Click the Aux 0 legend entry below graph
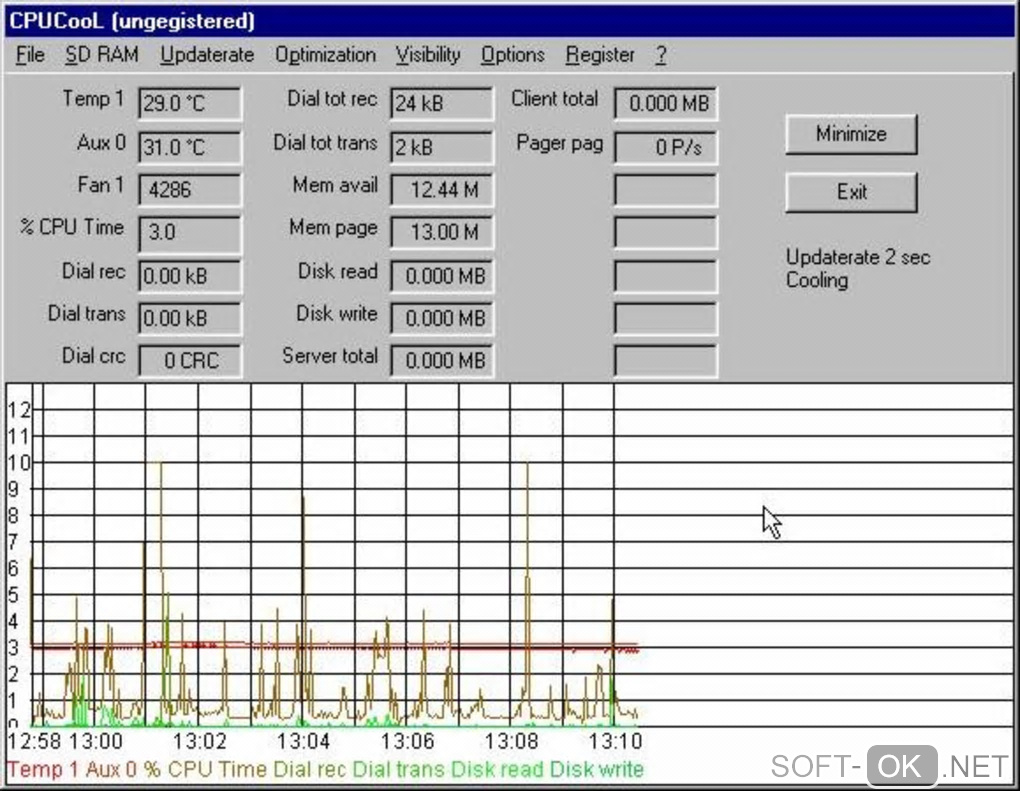The height and width of the screenshot is (791, 1020). tap(111, 770)
